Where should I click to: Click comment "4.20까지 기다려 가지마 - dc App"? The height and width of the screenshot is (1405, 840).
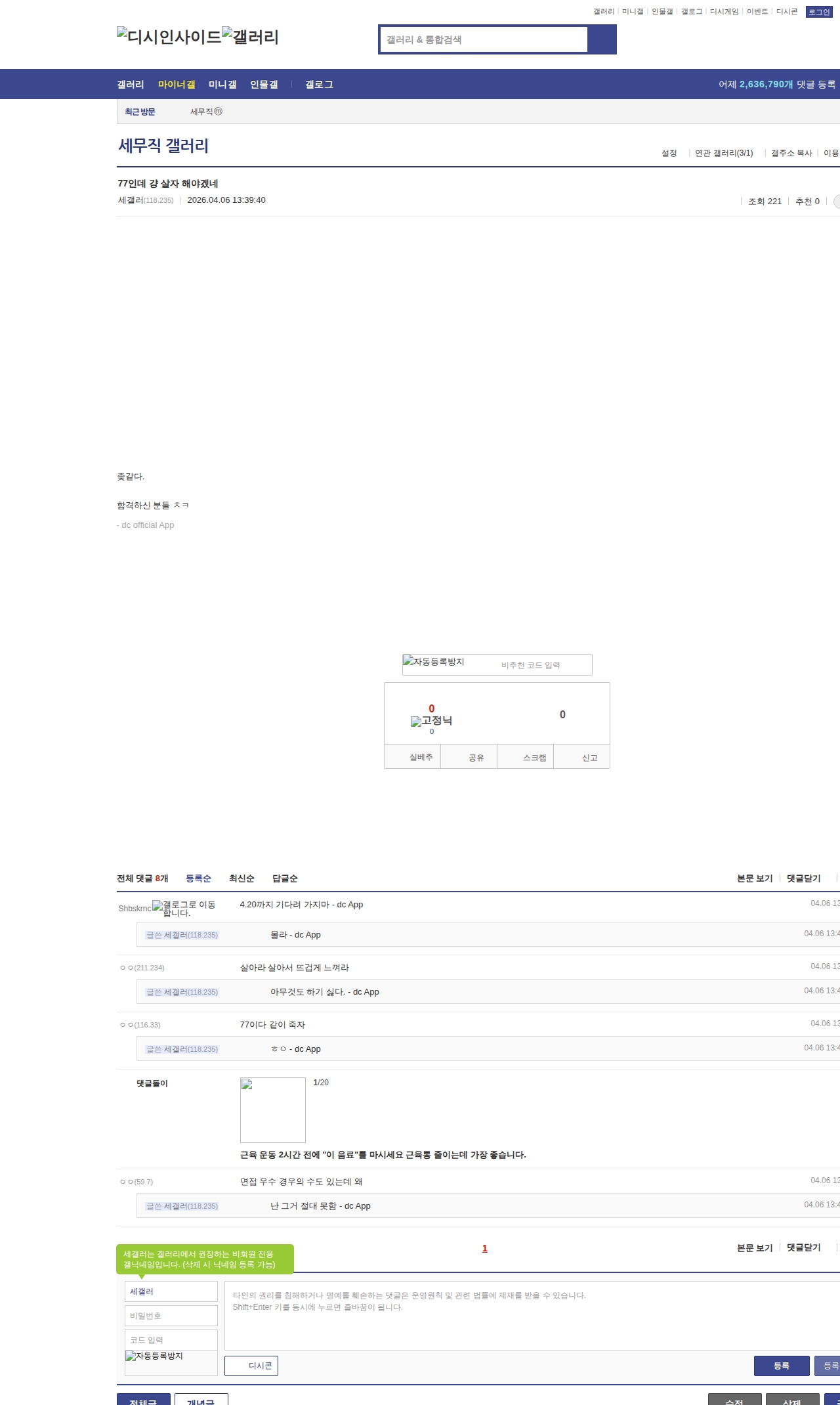pos(301,905)
